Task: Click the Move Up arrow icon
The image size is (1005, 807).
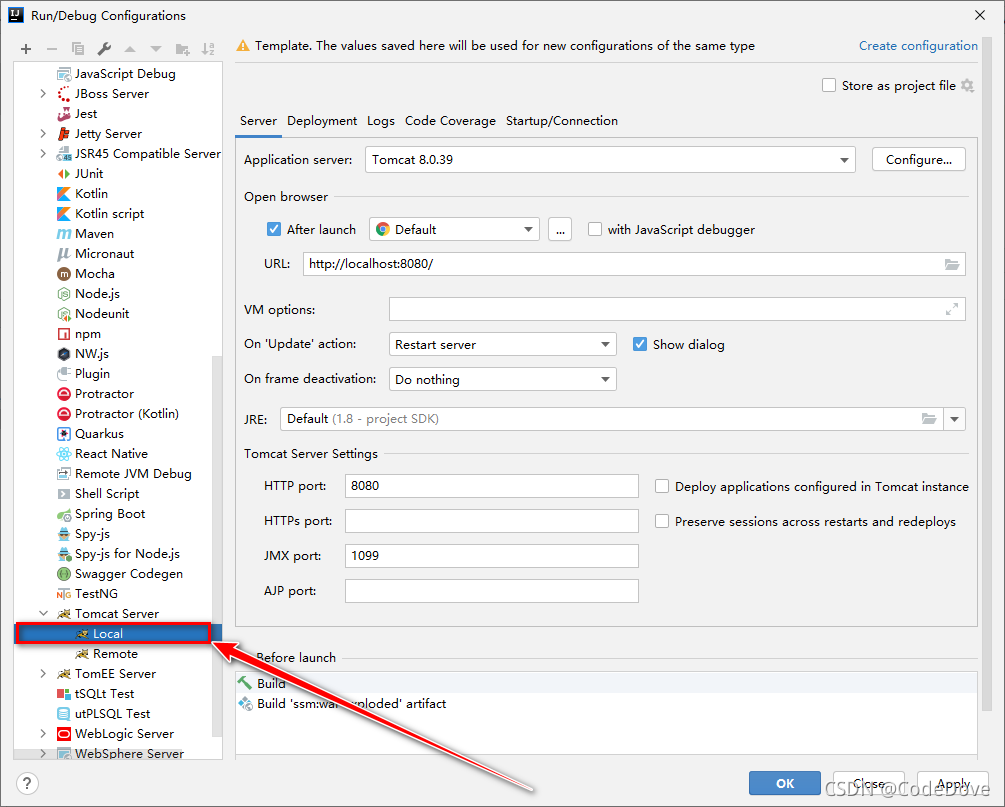Action: point(130,49)
